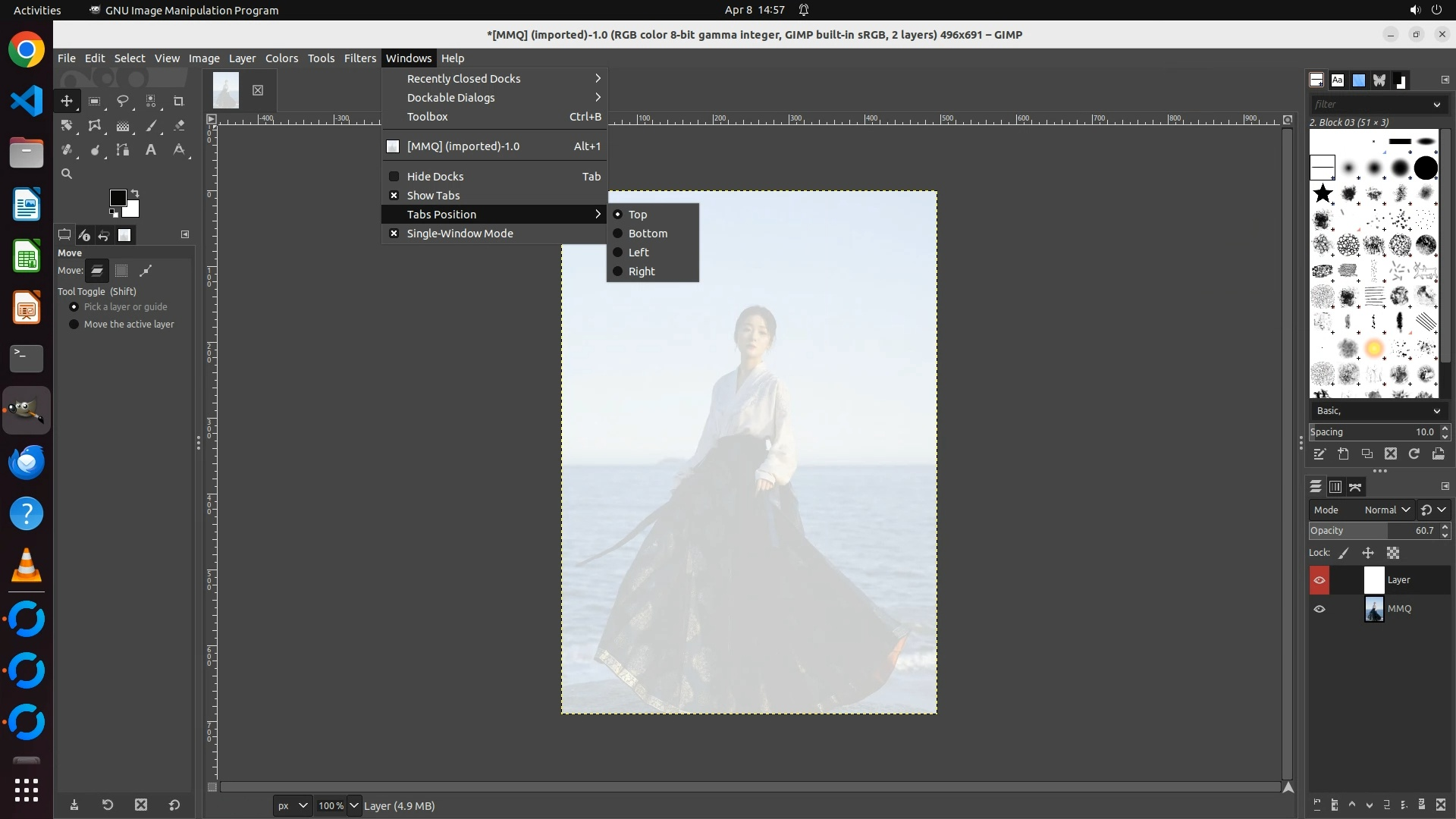
Task: Select the Zoom magnifier tool
Action: pos(67,174)
